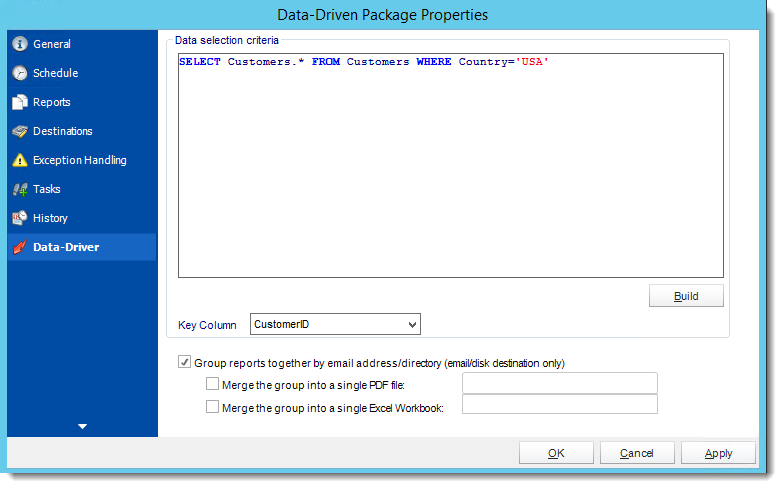Click the SELECT keyword in the query
782x488 pixels.
click(x=199, y=62)
